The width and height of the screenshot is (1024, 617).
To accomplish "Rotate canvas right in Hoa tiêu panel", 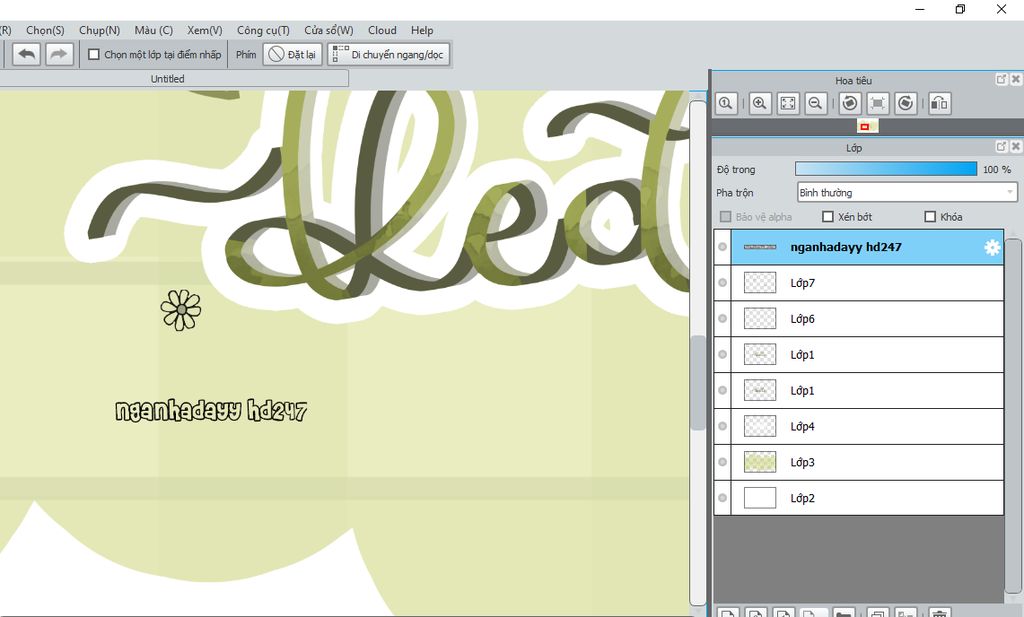I will [x=905, y=103].
